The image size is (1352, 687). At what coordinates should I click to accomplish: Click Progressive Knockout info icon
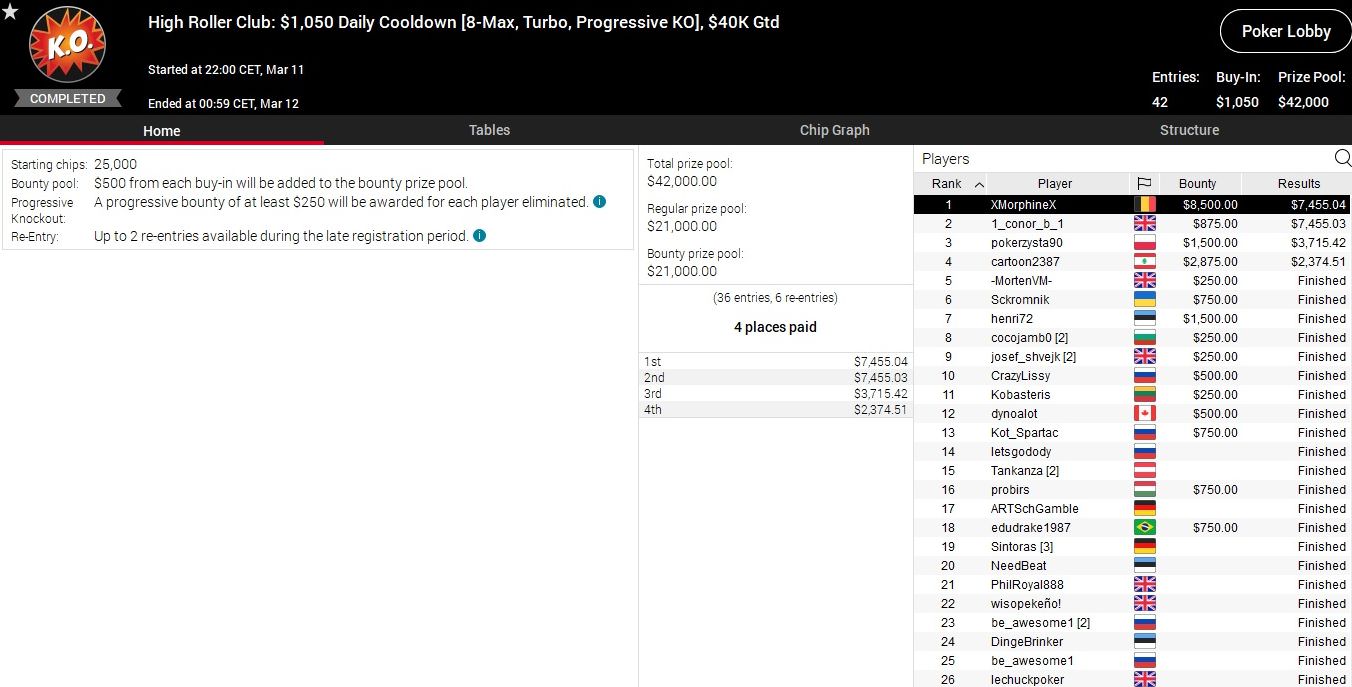tap(599, 202)
